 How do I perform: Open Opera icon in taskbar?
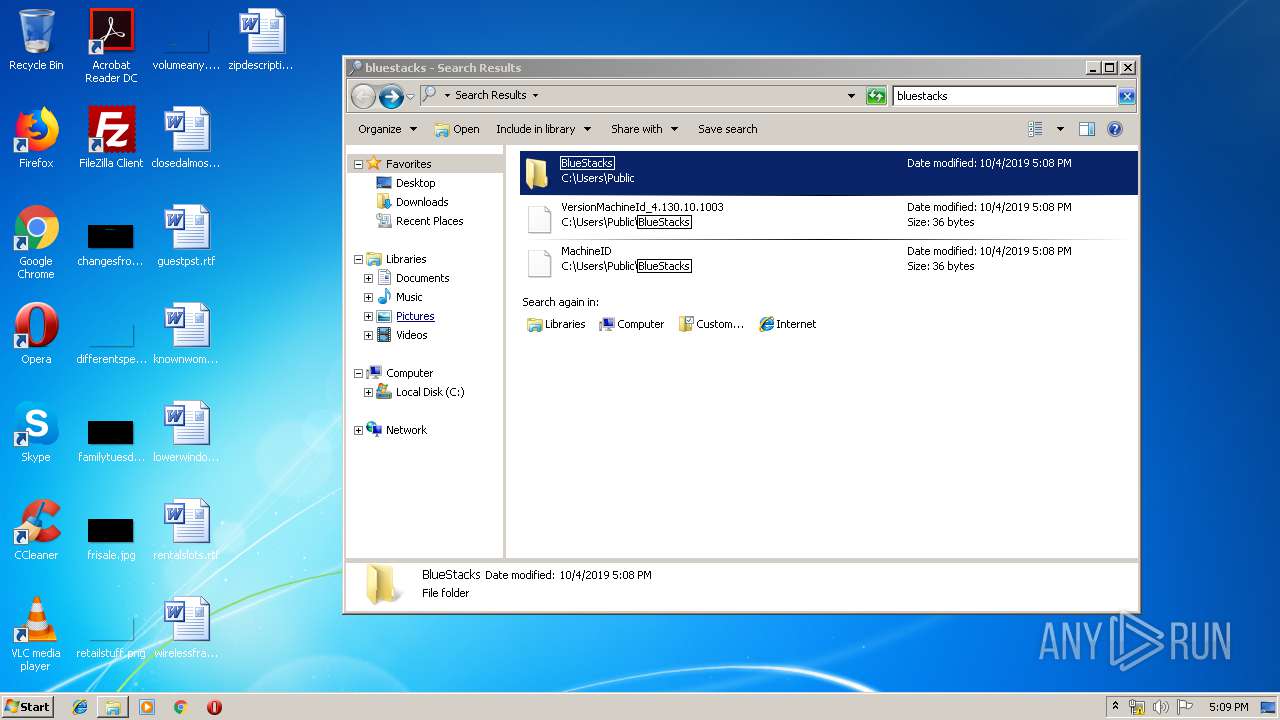click(214, 707)
